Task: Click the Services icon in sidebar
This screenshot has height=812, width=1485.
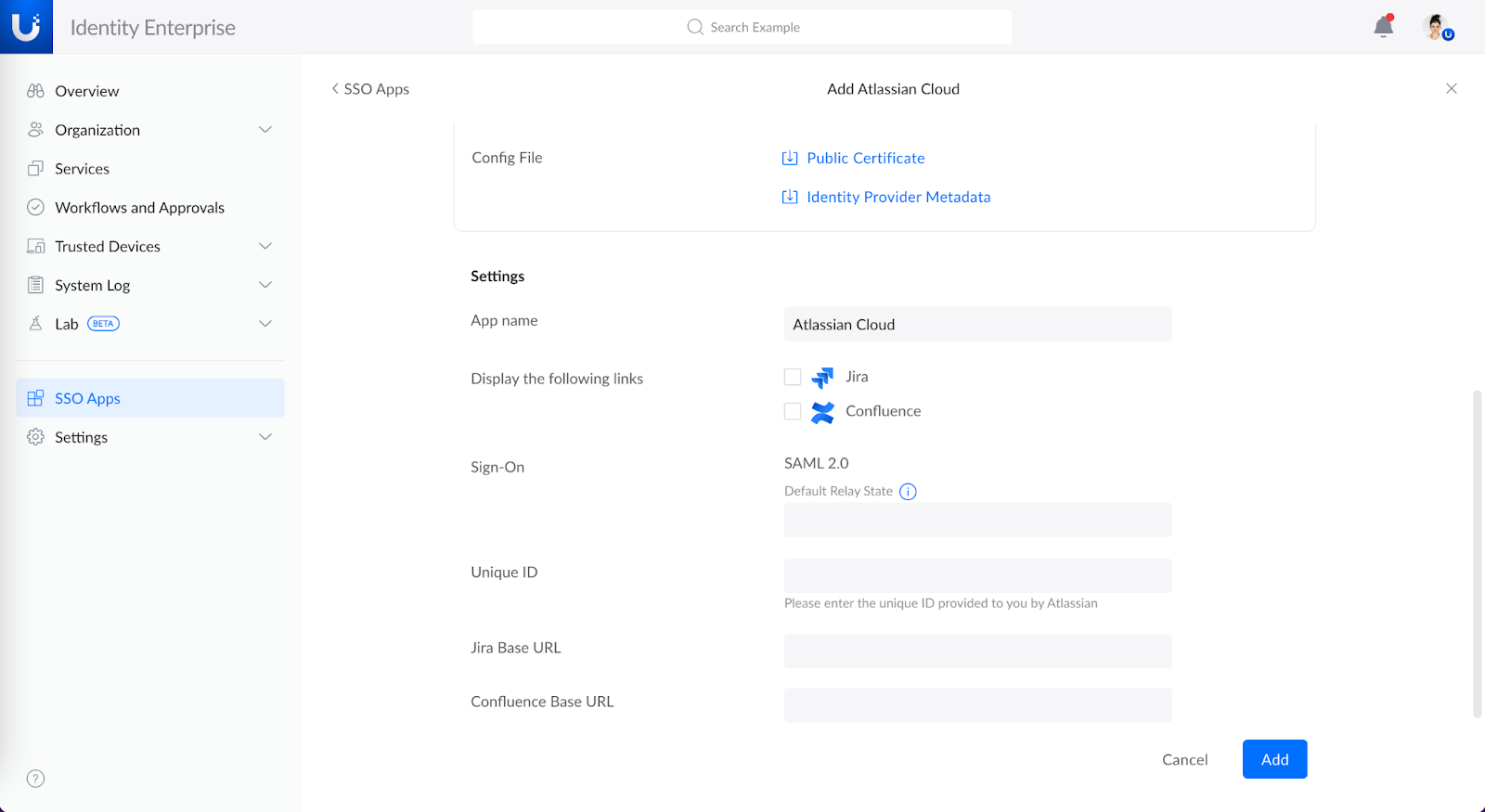Action: tap(35, 169)
